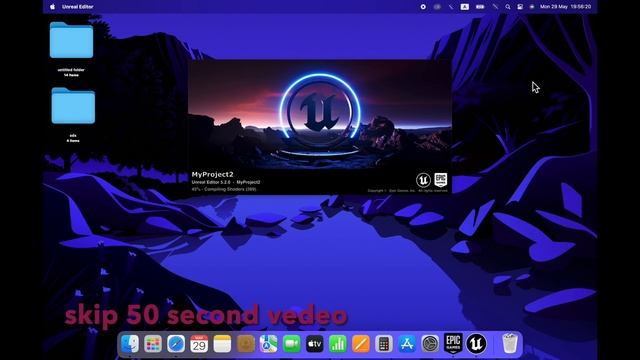
Task: Open FaceTime in the Dock
Action: click(x=291, y=344)
